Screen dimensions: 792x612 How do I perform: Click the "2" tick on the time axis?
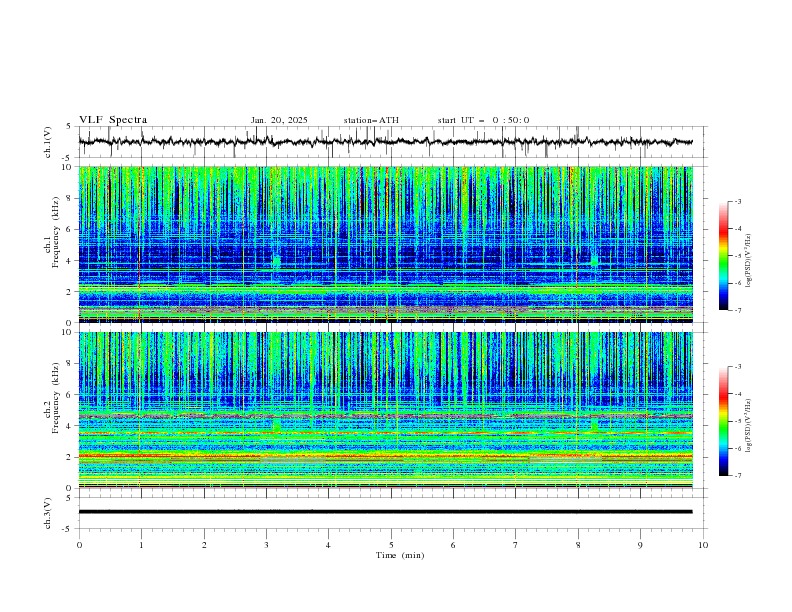204,545
